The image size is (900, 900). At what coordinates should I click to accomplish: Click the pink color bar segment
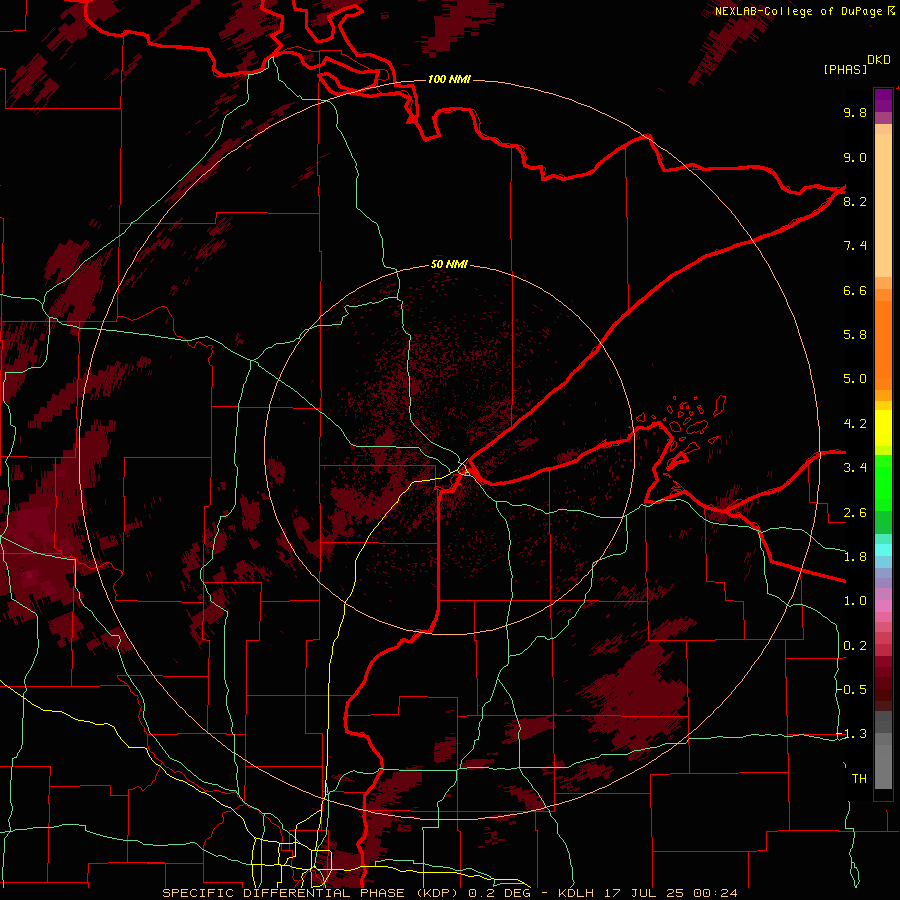pos(883,606)
